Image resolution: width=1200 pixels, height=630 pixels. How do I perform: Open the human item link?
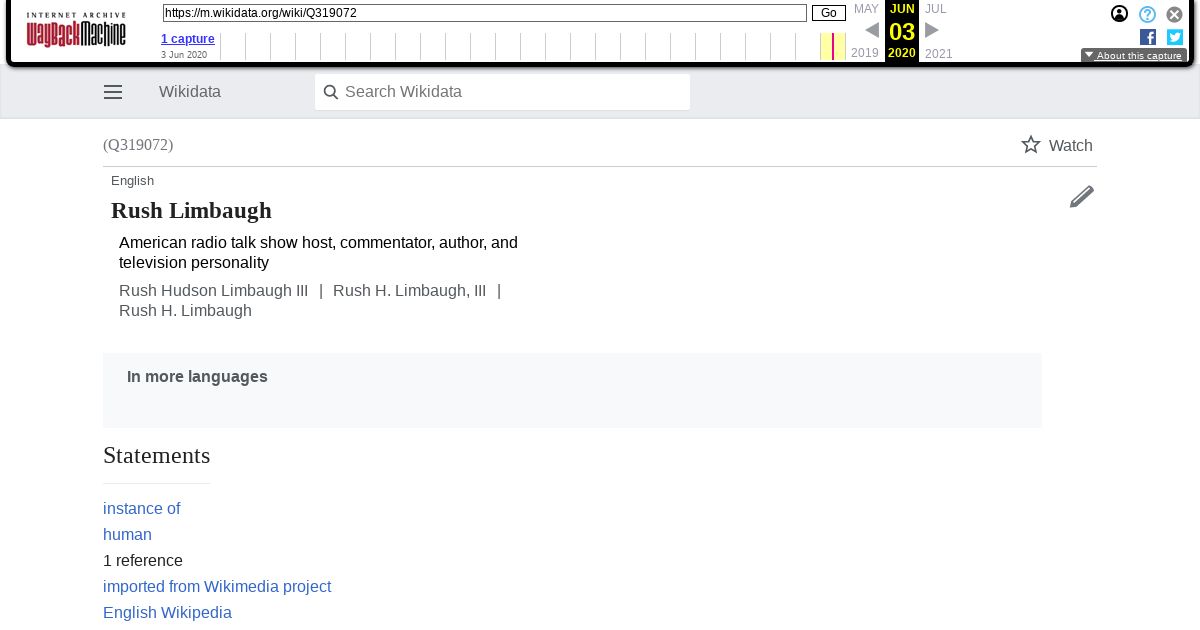click(x=127, y=534)
